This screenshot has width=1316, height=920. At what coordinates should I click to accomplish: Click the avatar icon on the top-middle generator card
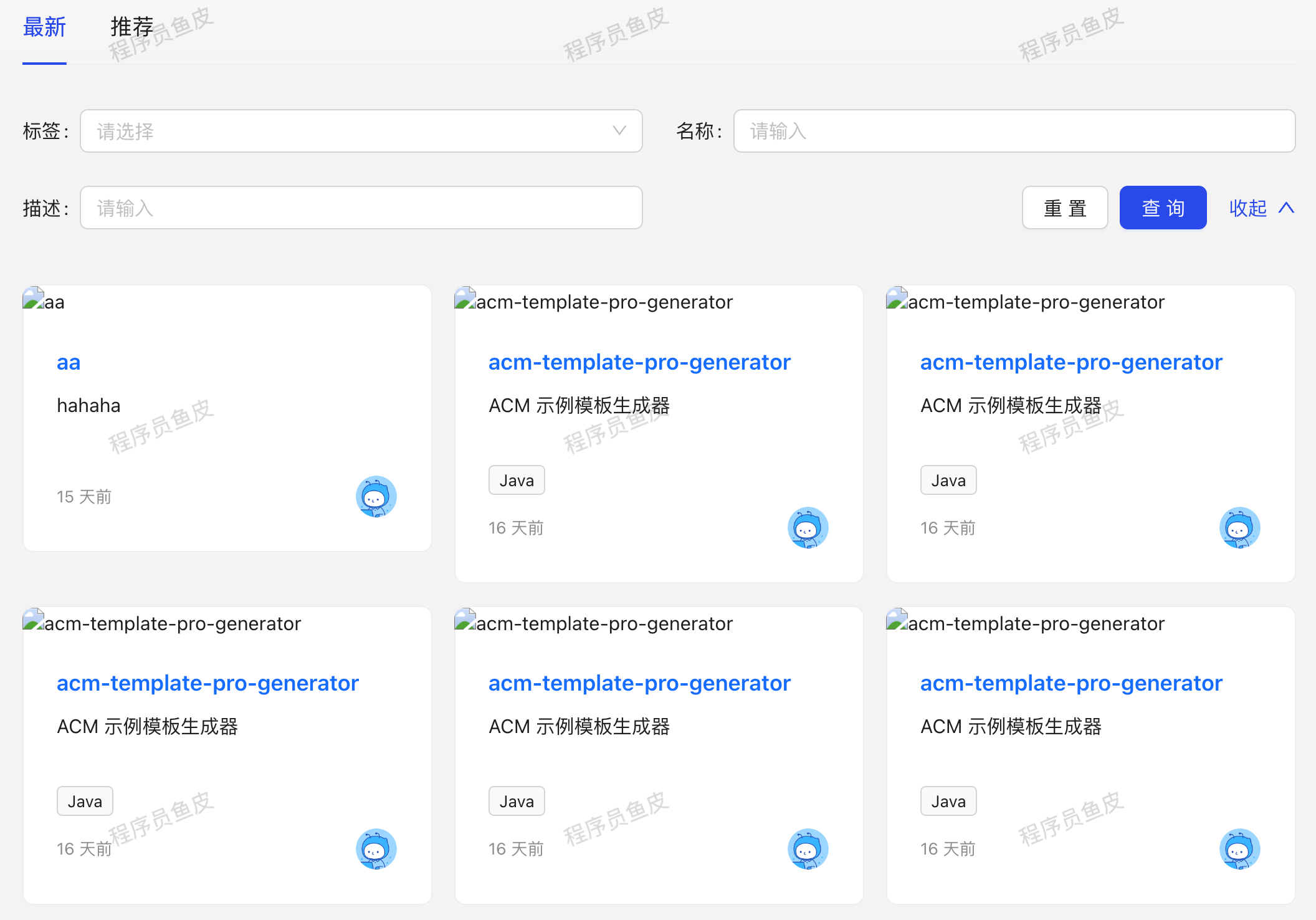[808, 527]
